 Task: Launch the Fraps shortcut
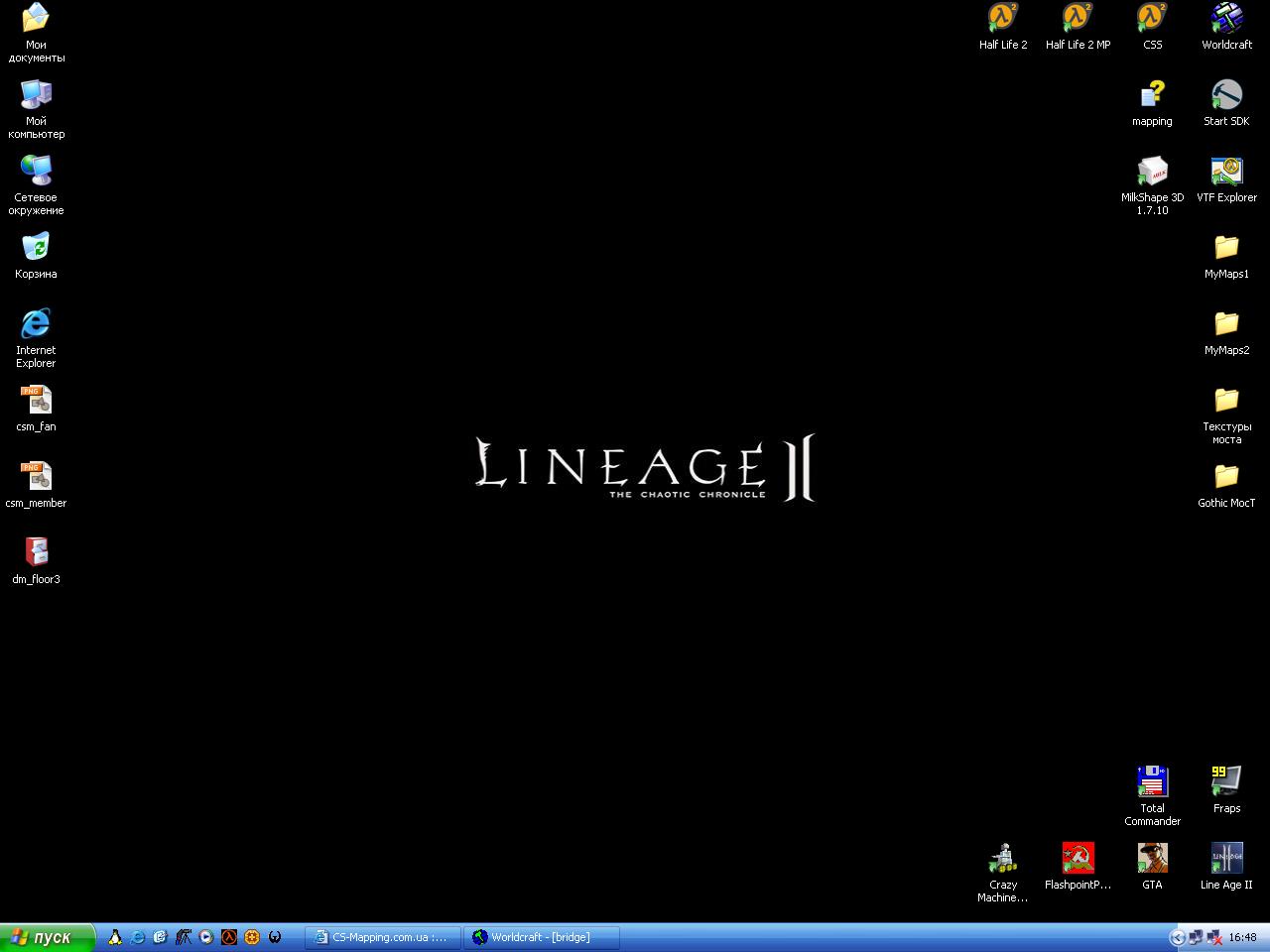(1226, 789)
